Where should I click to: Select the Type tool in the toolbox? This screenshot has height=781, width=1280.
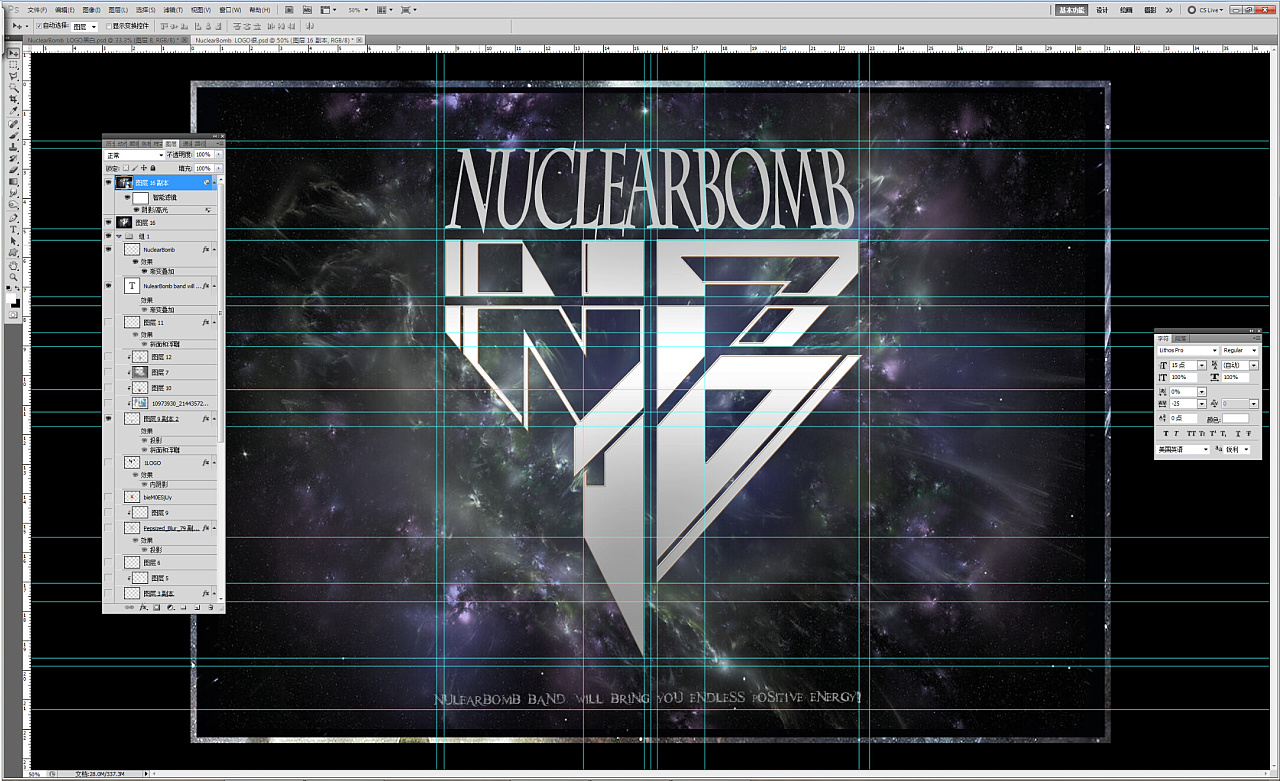point(14,229)
